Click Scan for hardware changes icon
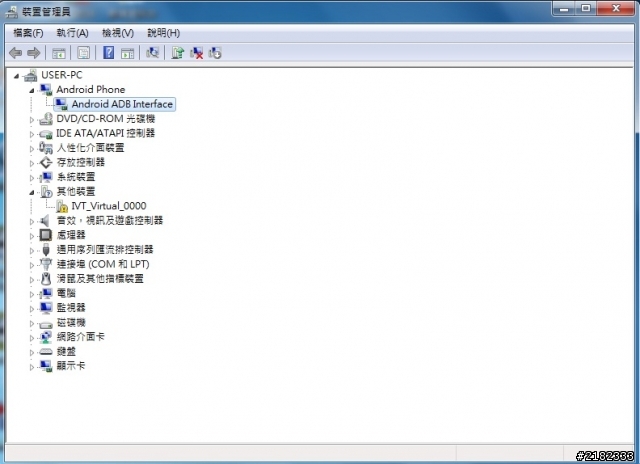This screenshot has height=464, width=640. click(x=152, y=53)
